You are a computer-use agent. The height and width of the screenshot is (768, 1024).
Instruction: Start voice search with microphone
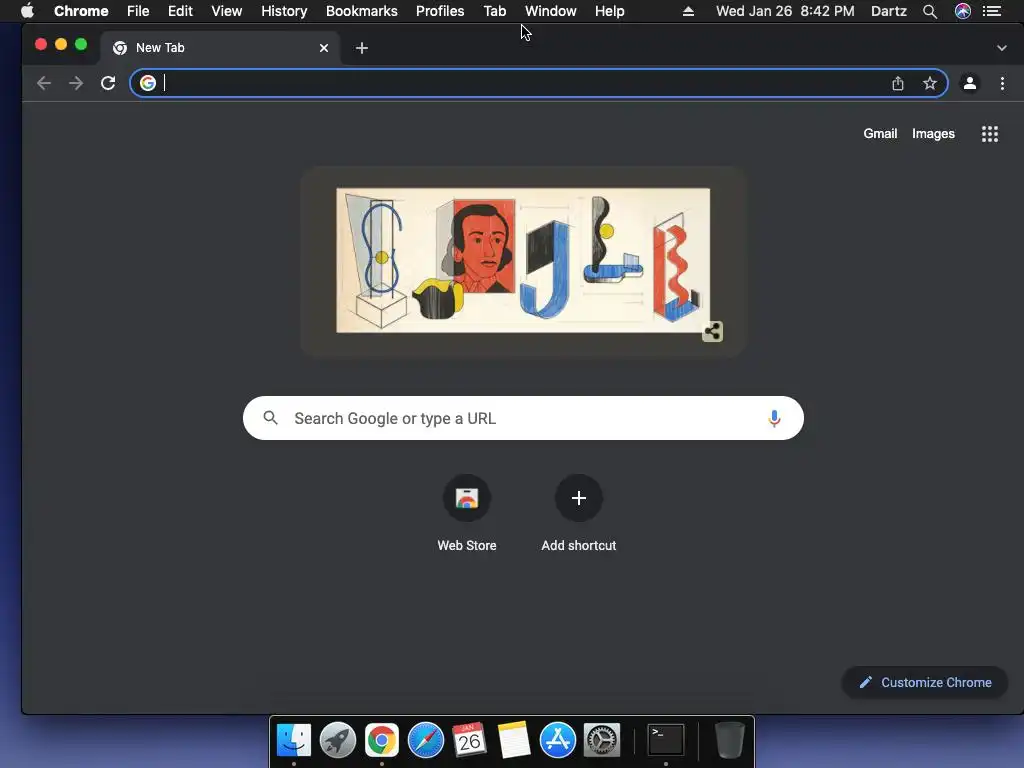(775, 418)
